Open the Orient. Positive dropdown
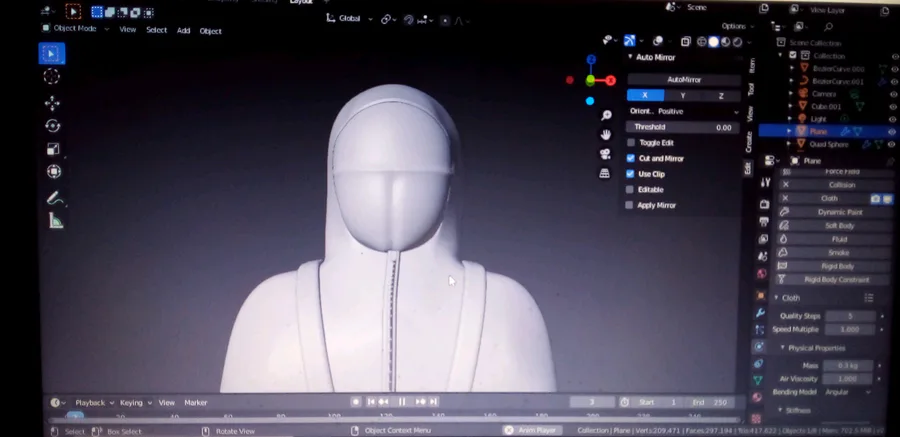 point(684,111)
